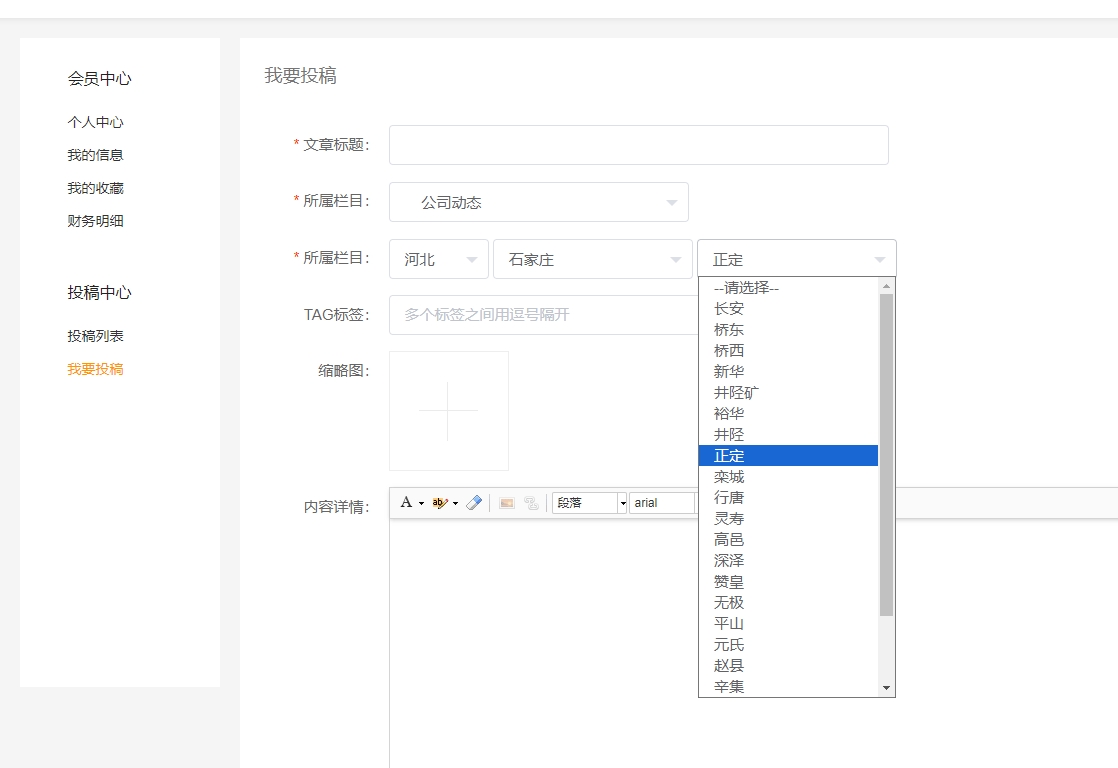Select 元氏 from the district list

(789, 645)
